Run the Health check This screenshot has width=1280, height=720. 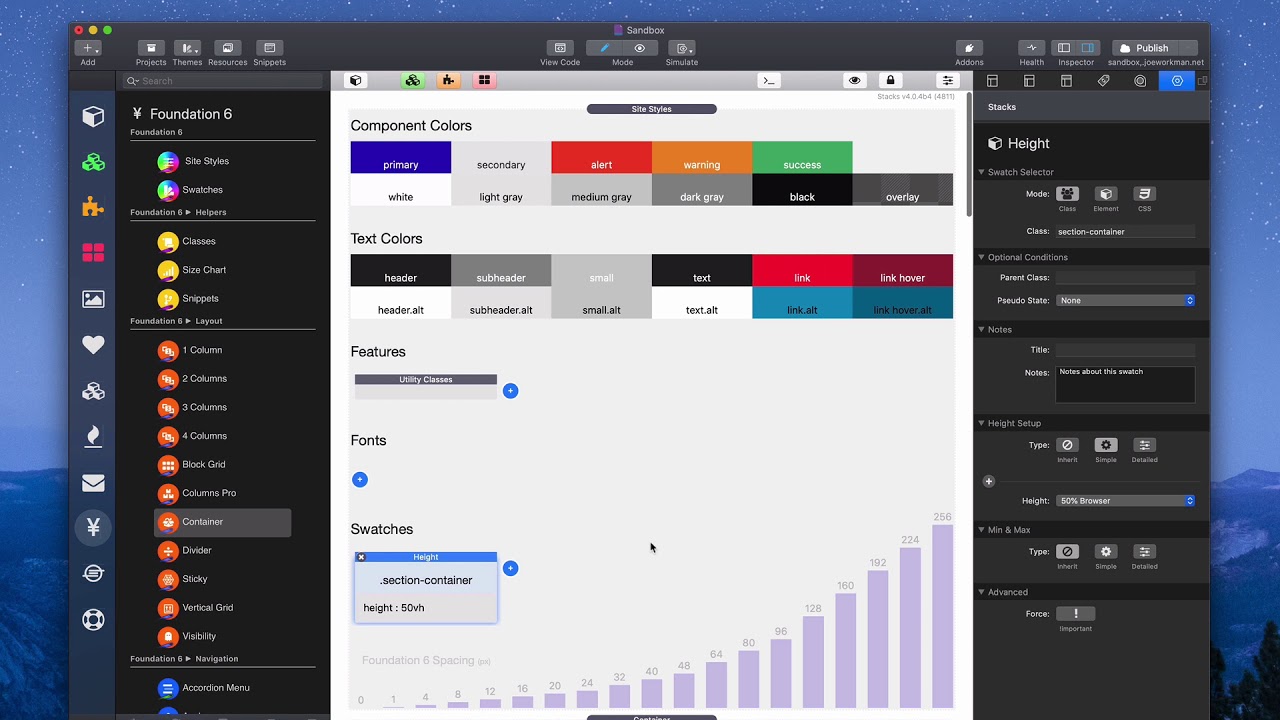[x=1032, y=48]
